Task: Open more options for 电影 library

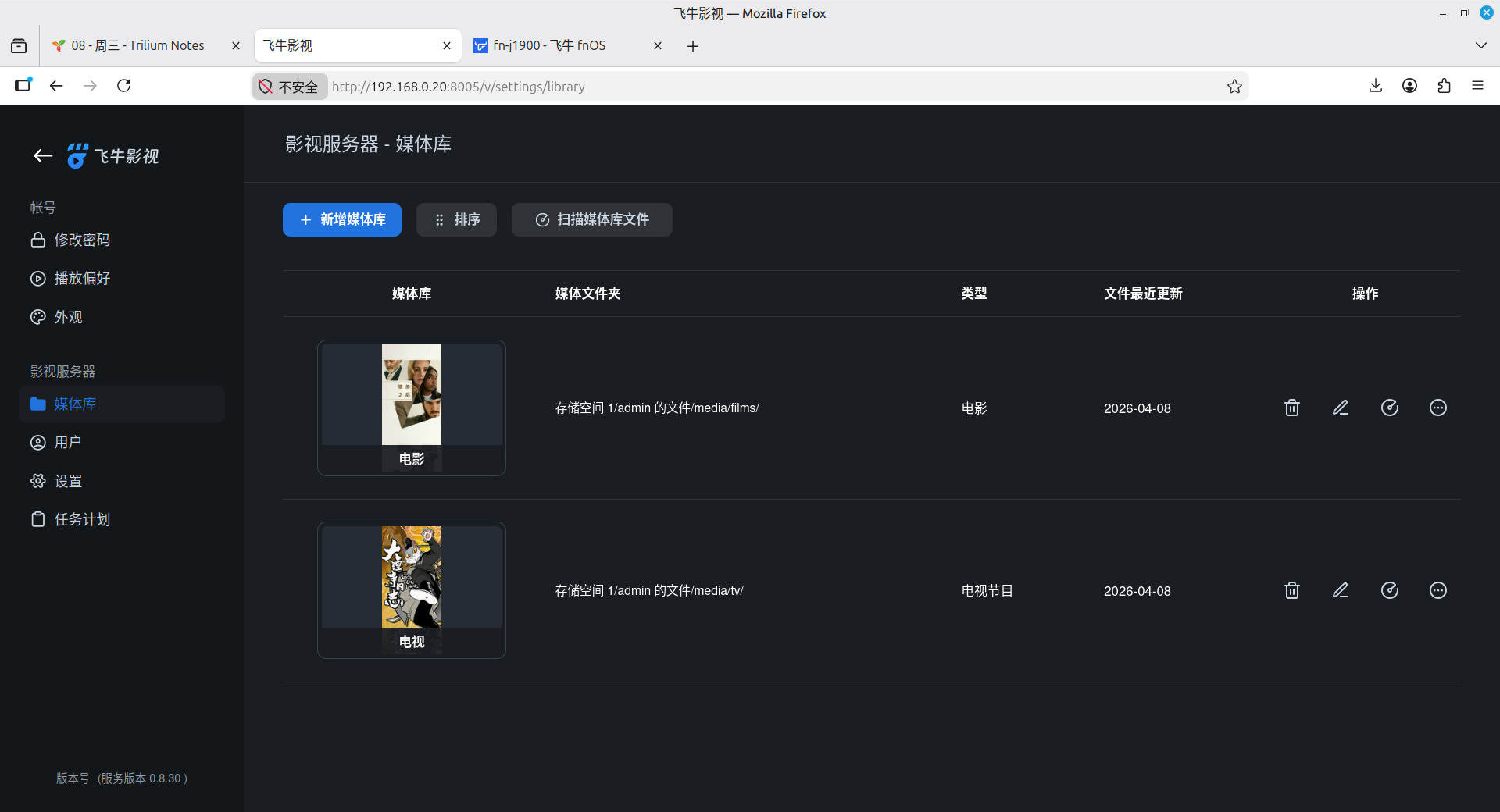Action: [x=1438, y=408]
